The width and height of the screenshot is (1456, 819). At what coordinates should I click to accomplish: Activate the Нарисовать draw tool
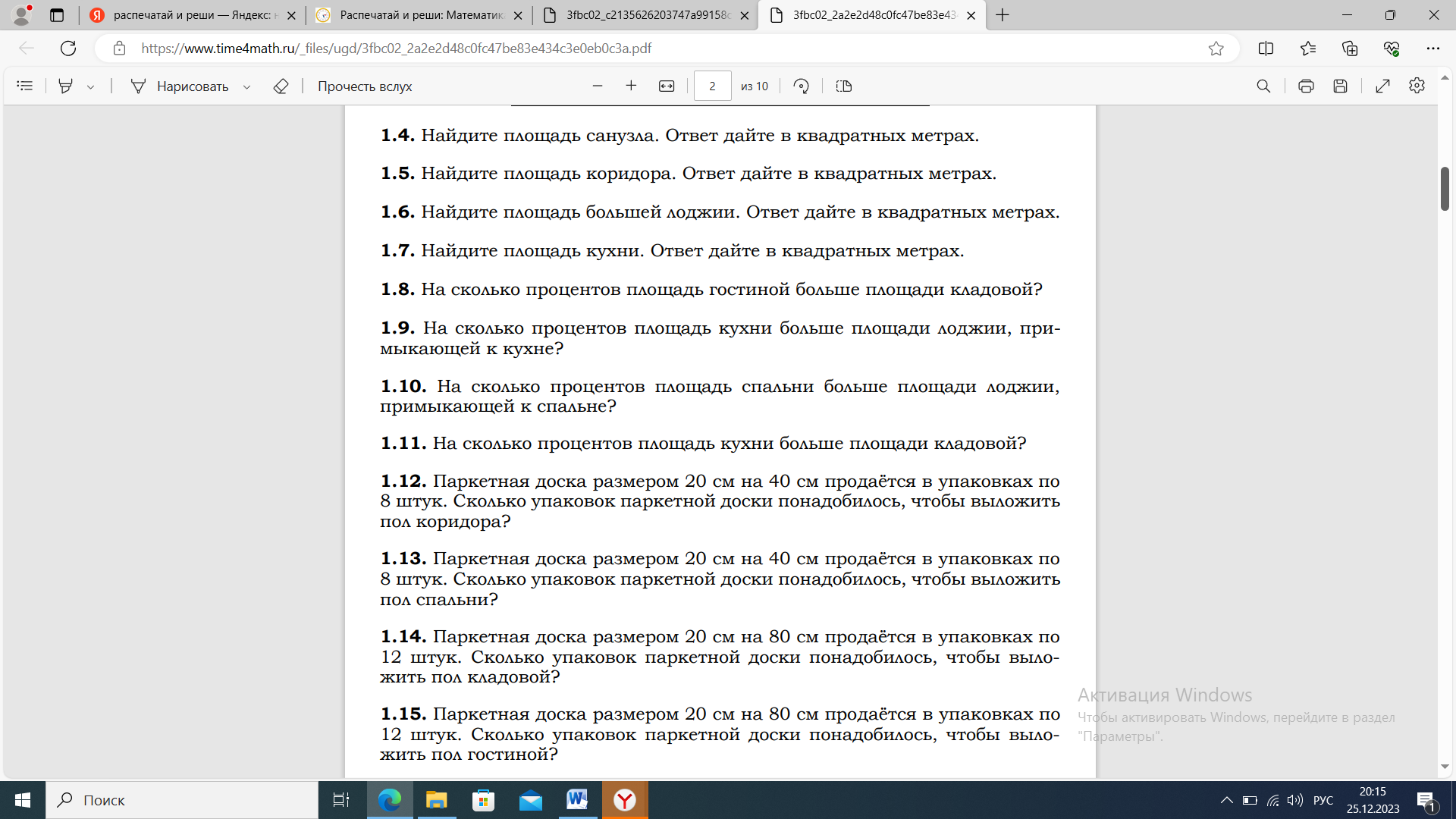[180, 86]
